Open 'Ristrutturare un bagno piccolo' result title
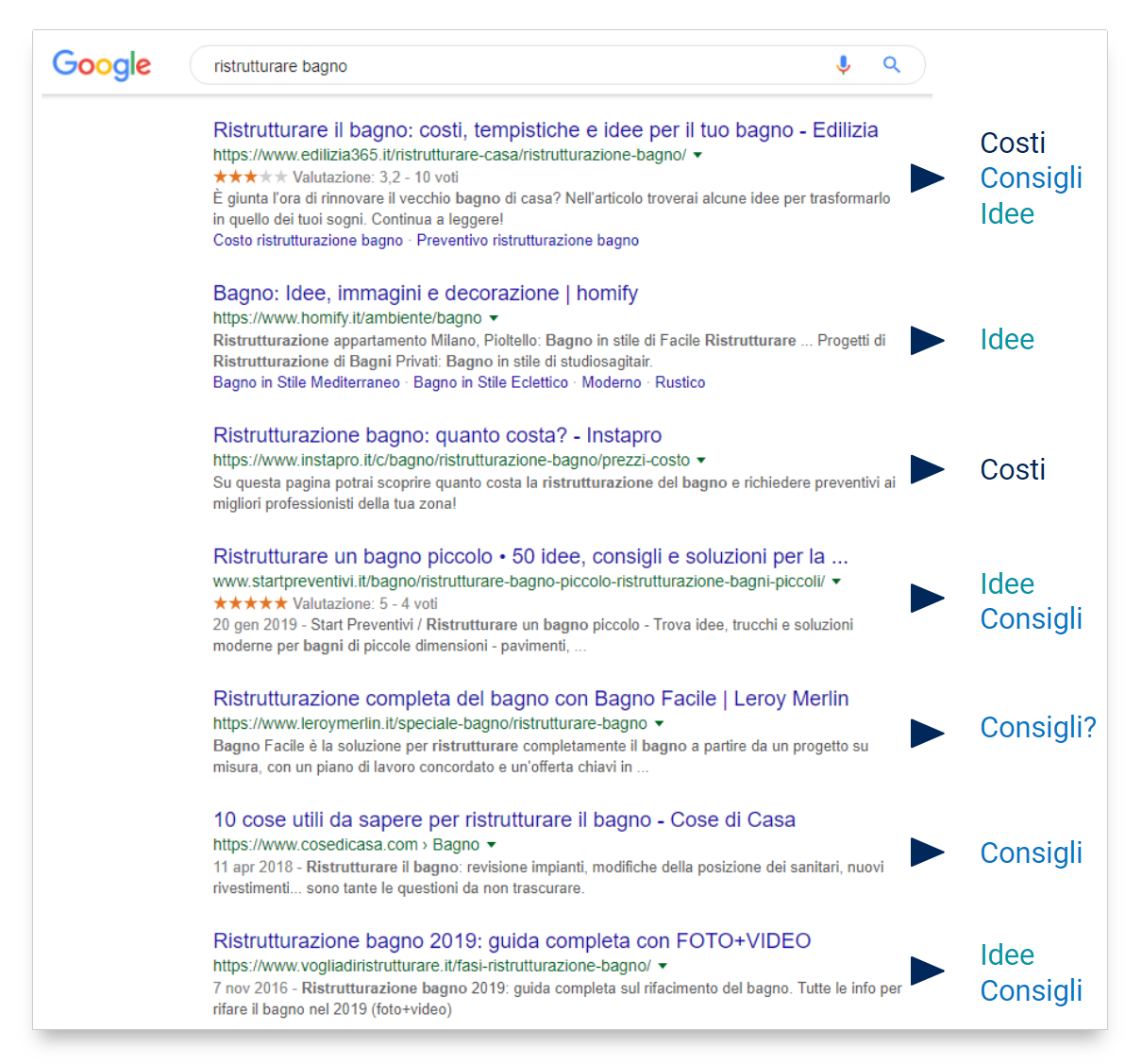 (x=530, y=557)
